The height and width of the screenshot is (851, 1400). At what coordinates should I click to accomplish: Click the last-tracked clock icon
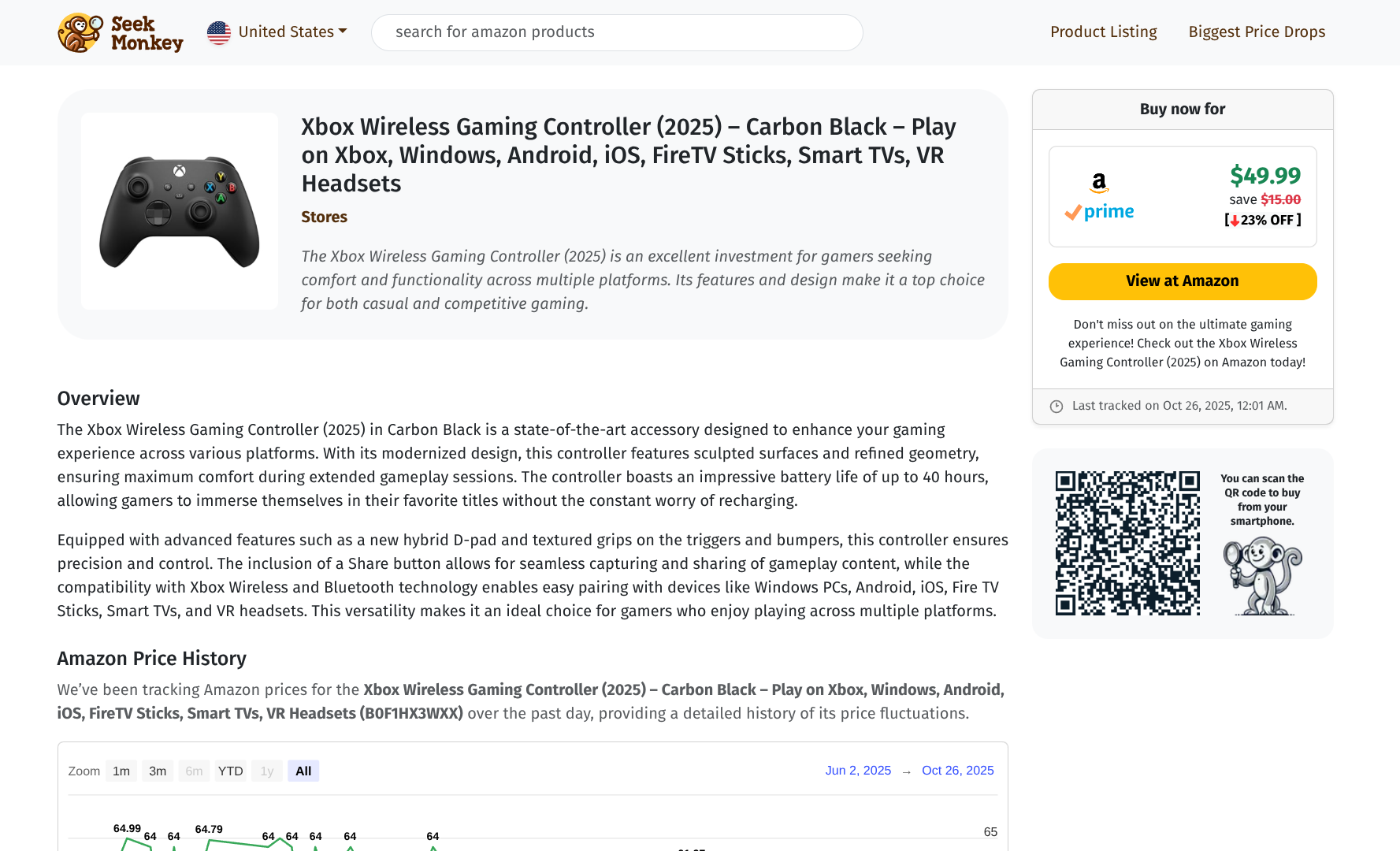tap(1056, 406)
